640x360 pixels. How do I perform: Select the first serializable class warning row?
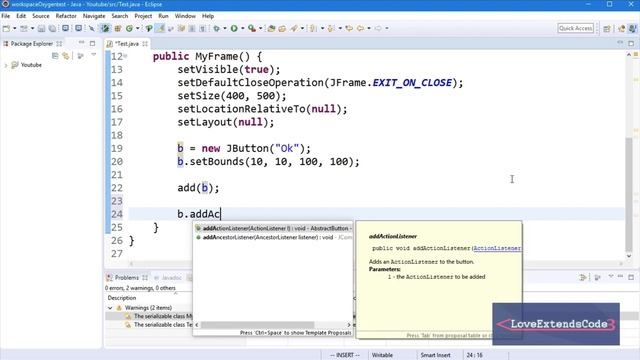[163, 316]
